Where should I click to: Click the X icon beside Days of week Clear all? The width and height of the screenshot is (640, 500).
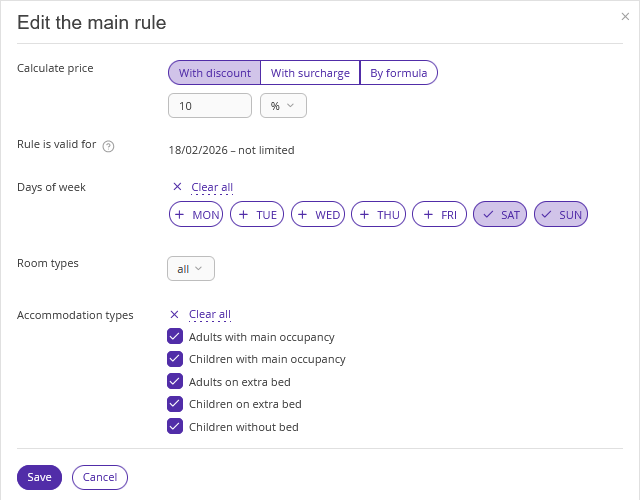click(x=177, y=187)
